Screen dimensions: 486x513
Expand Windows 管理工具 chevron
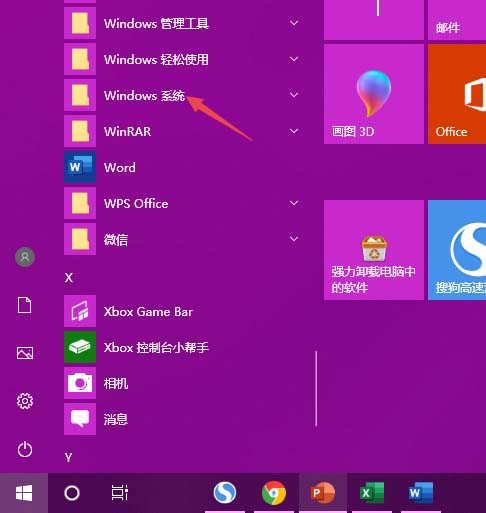click(294, 23)
